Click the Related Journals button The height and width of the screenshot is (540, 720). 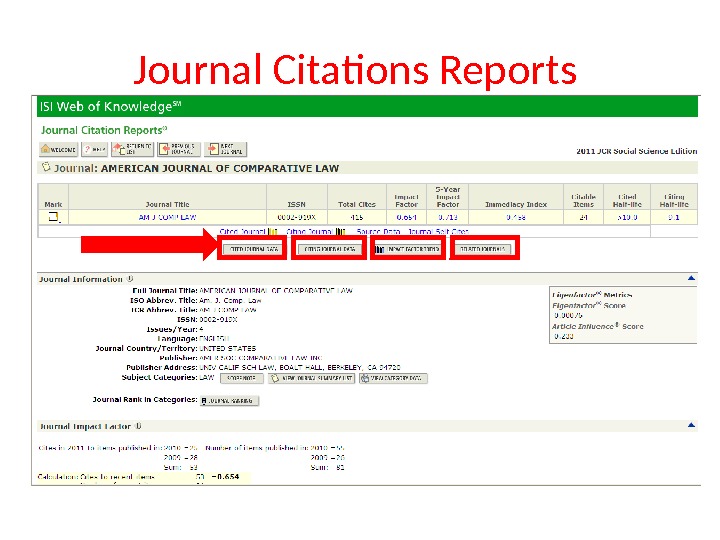click(x=482, y=249)
